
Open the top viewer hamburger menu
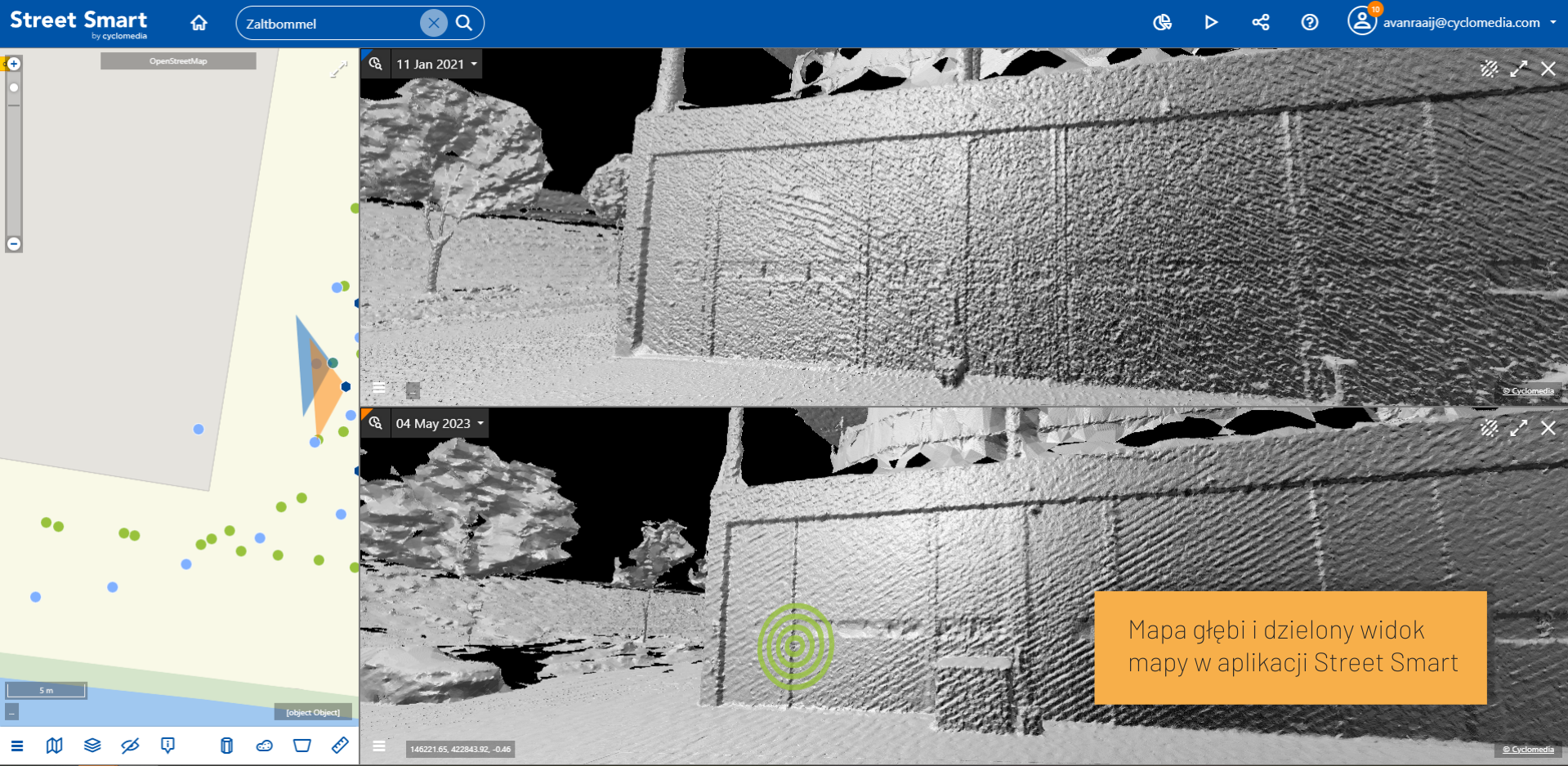[x=379, y=389]
